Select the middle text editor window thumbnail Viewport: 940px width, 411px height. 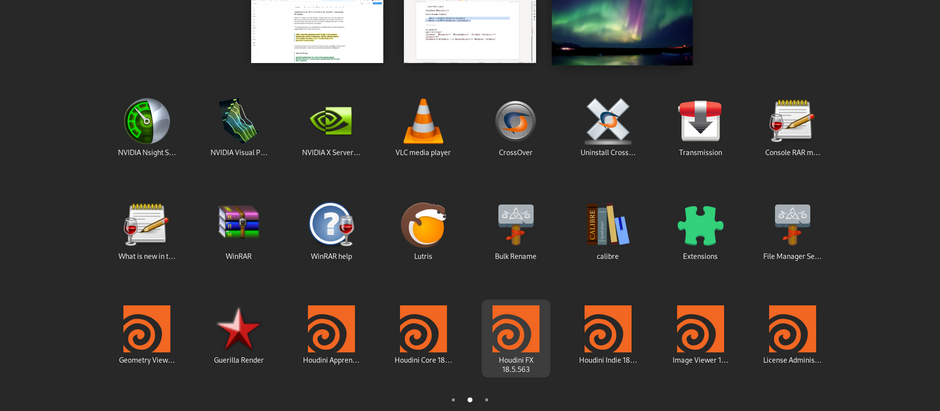click(x=470, y=31)
